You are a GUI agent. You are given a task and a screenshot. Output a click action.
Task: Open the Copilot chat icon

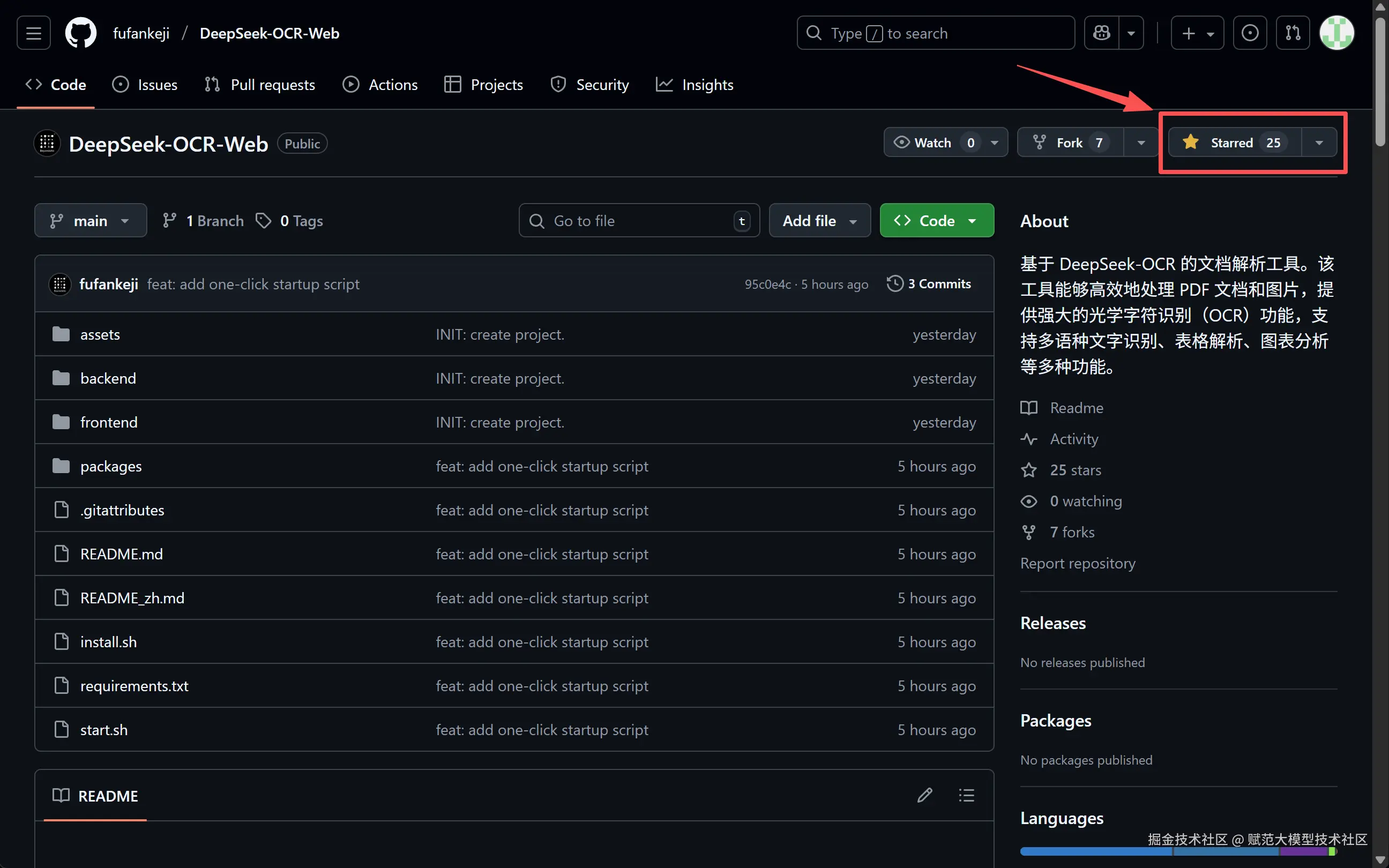[1101, 33]
